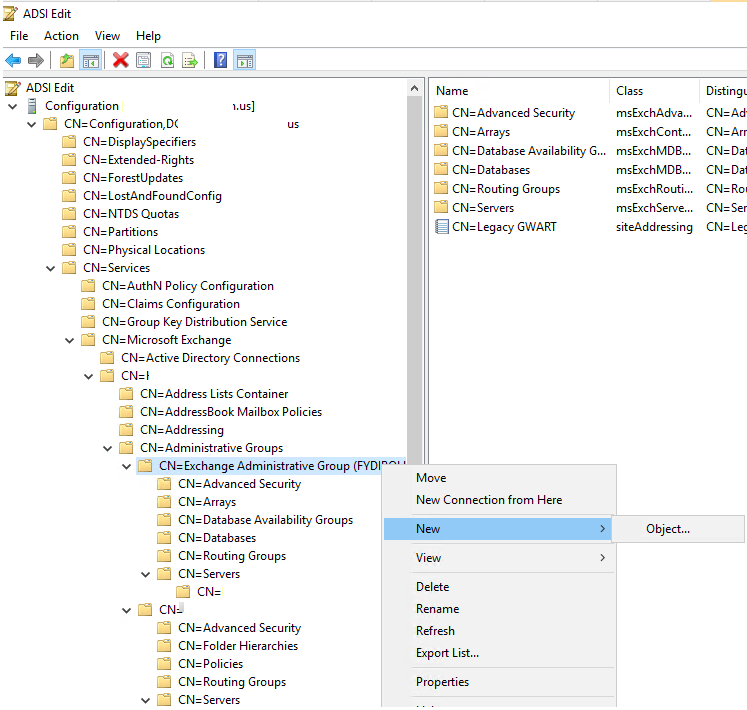Click the tree pane scroll up arrow
The height and width of the screenshot is (710, 747).
coord(414,88)
